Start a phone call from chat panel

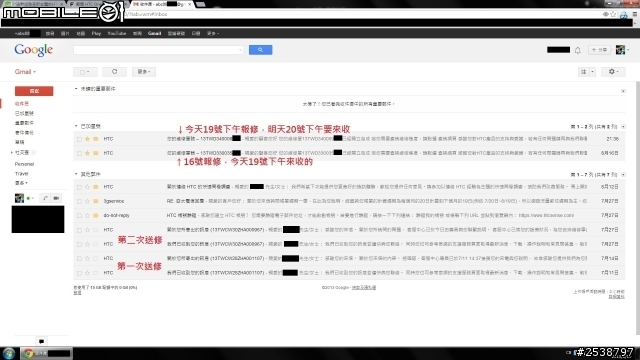45,198
